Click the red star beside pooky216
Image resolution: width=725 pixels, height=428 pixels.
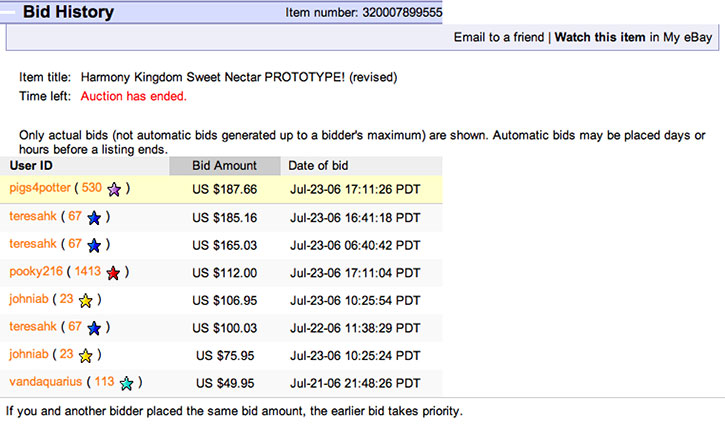pos(113,273)
